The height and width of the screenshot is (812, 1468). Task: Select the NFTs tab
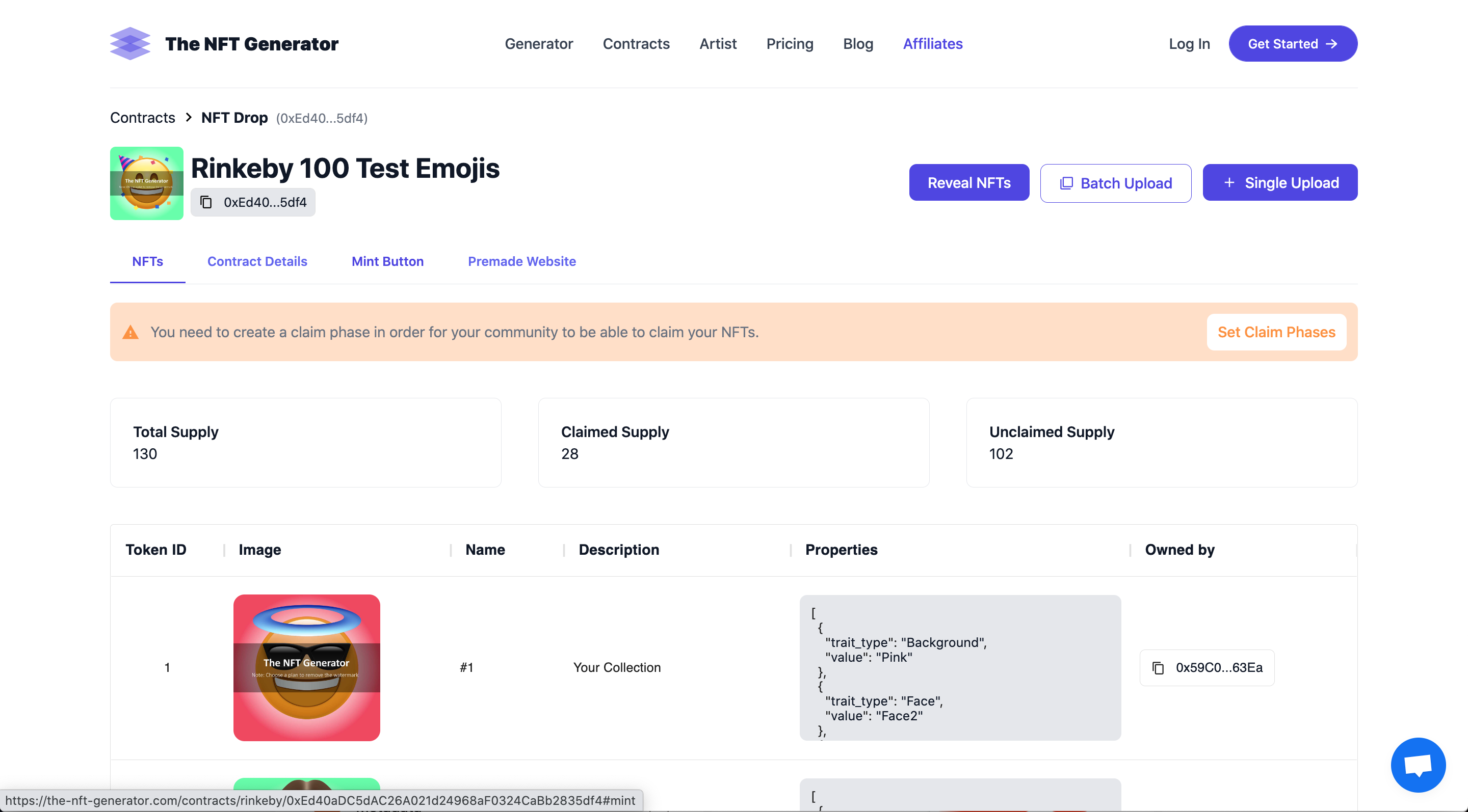148,261
